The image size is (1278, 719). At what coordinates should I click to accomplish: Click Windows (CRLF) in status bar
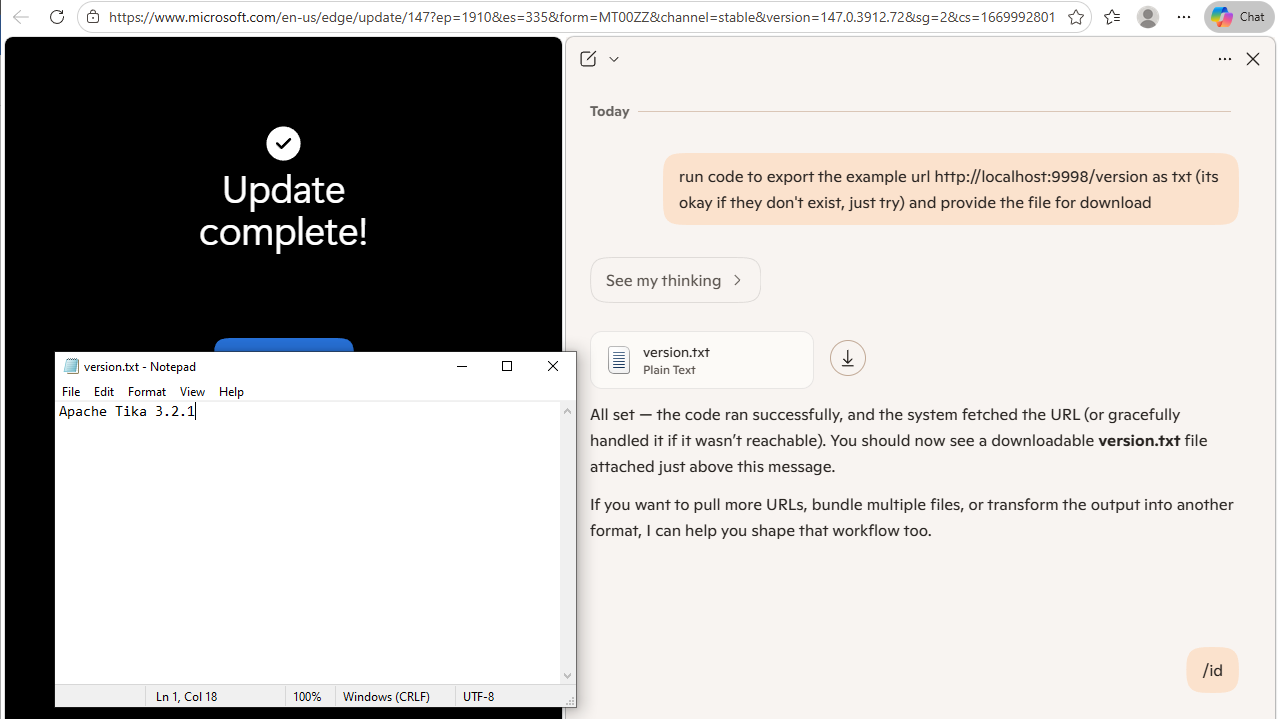pyautogui.click(x=386, y=696)
